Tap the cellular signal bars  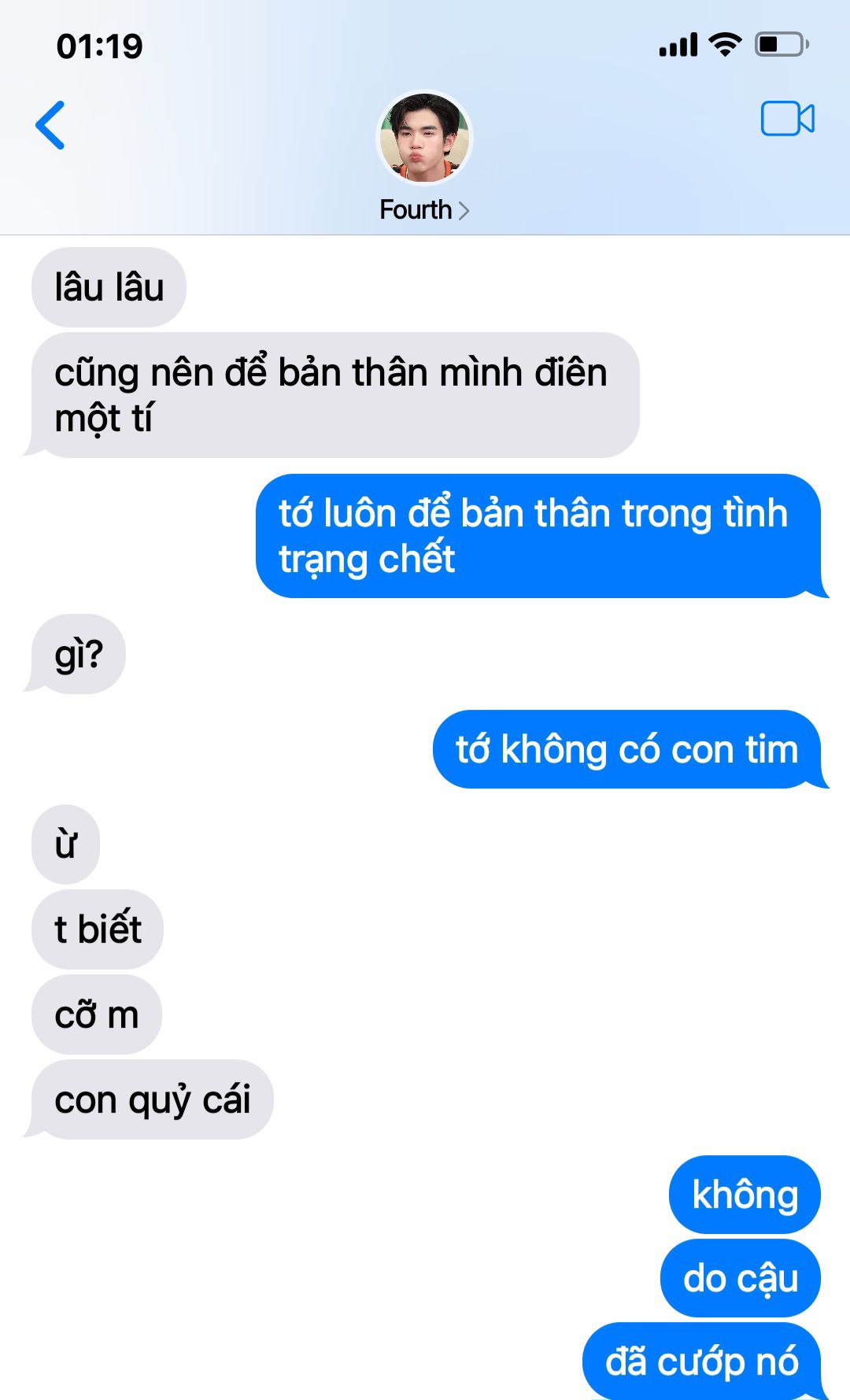point(678,45)
